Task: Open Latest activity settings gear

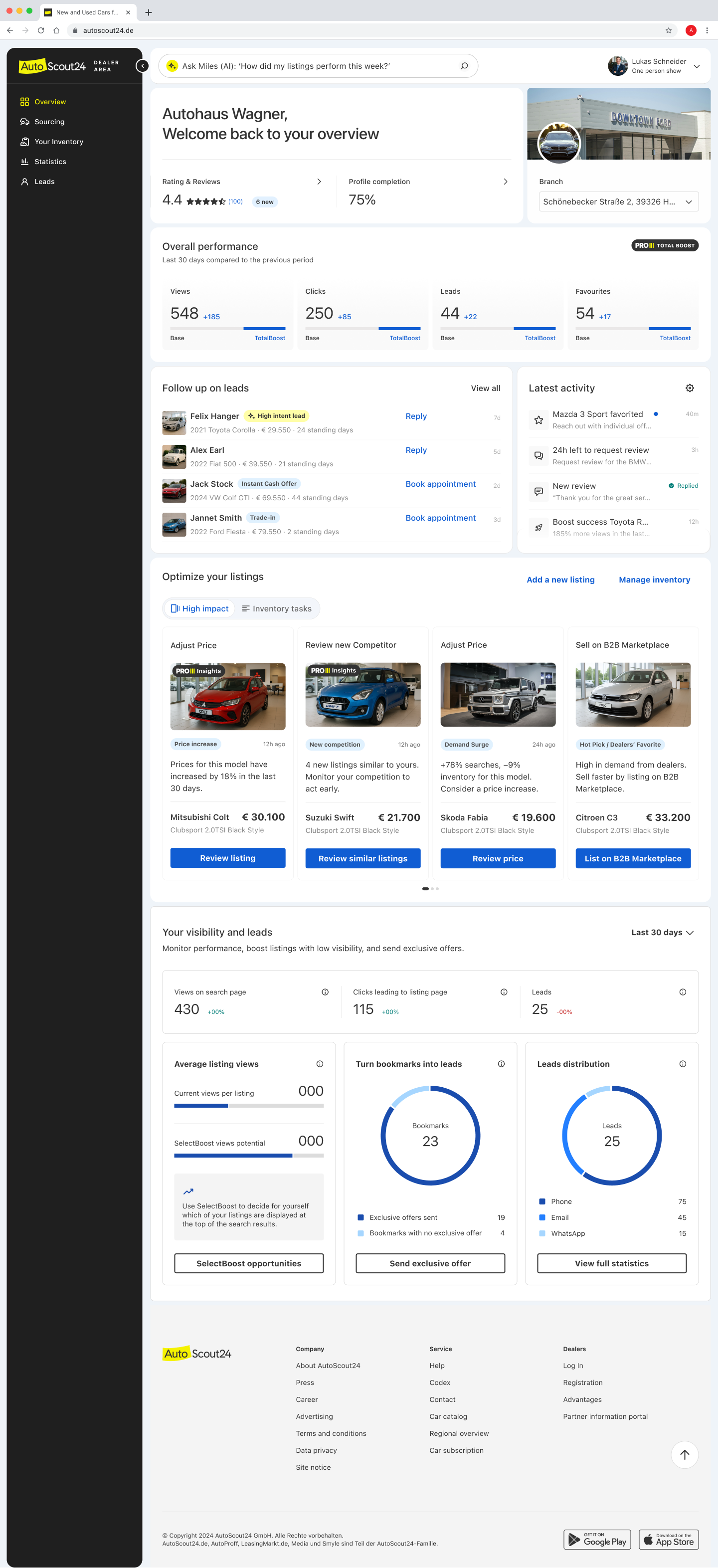Action: click(690, 389)
